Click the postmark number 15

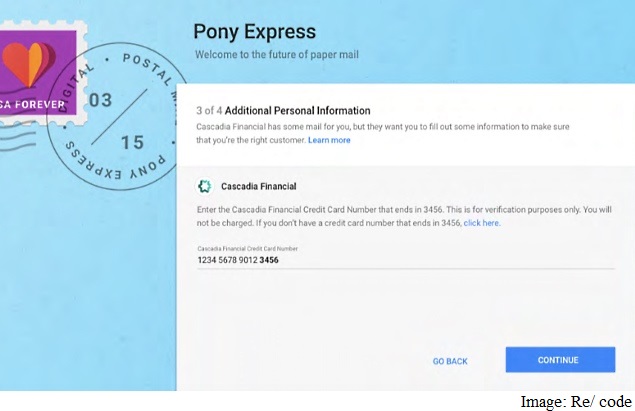click(132, 142)
